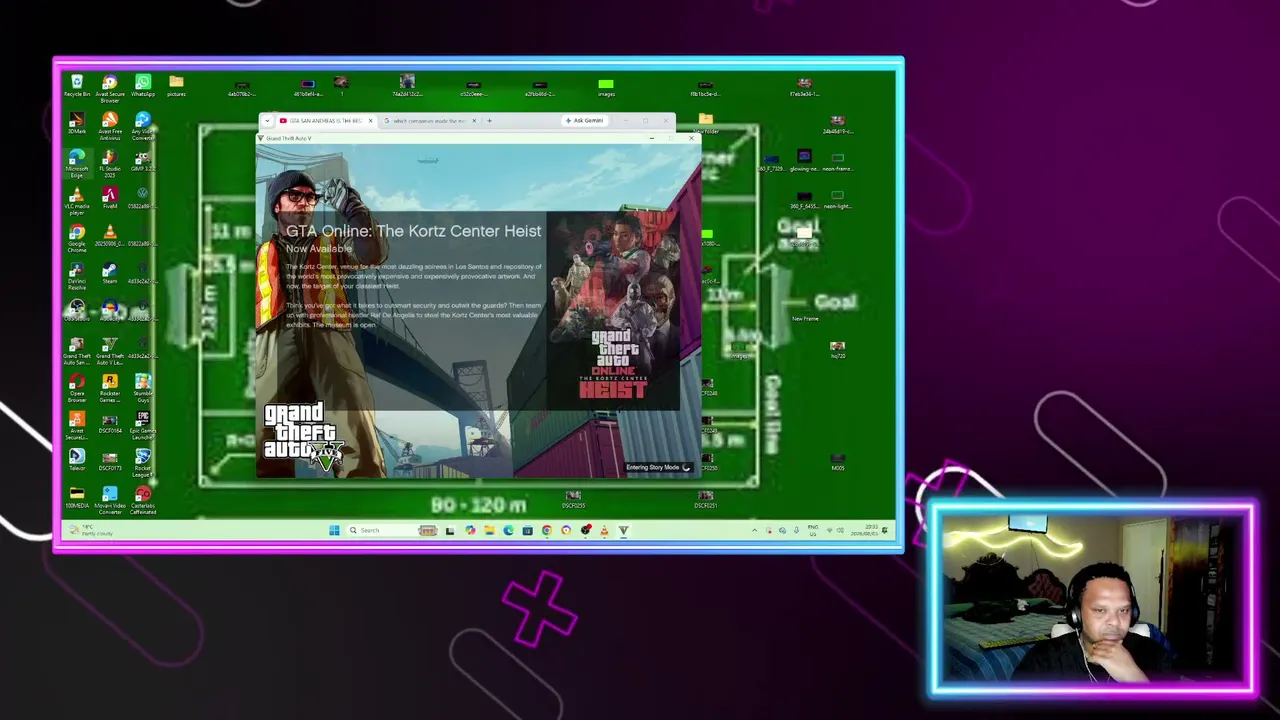Open the GIMP desktop shortcut

(143, 161)
